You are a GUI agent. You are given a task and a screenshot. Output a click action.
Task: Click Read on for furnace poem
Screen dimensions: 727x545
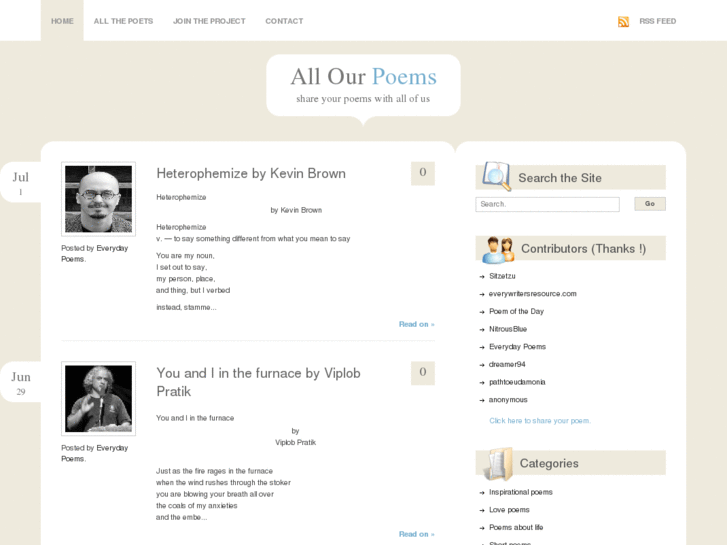pos(416,534)
